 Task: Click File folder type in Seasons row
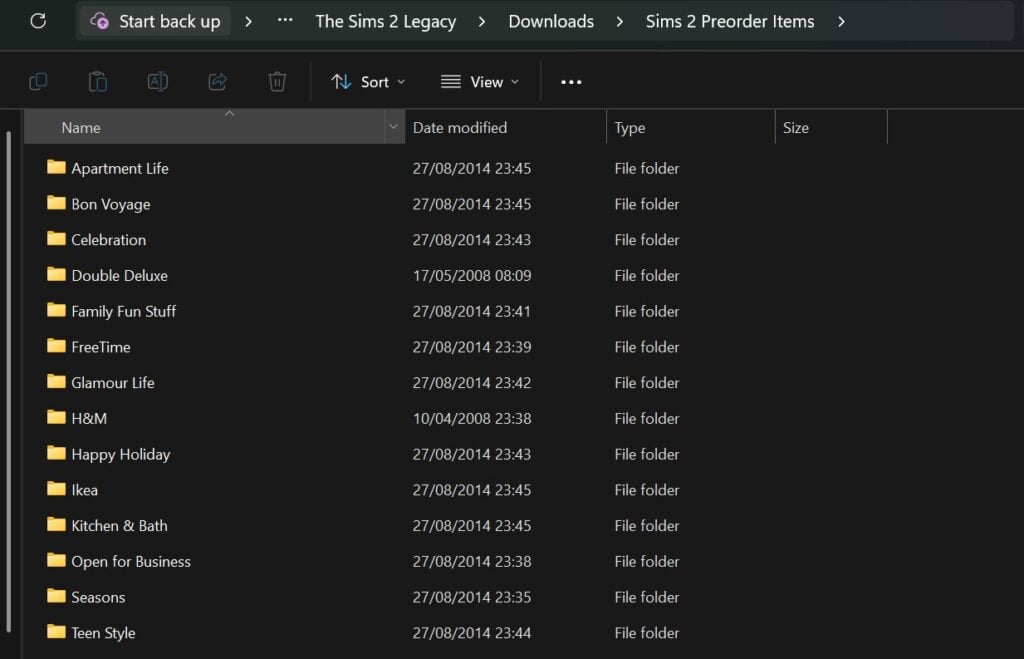(x=647, y=597)
